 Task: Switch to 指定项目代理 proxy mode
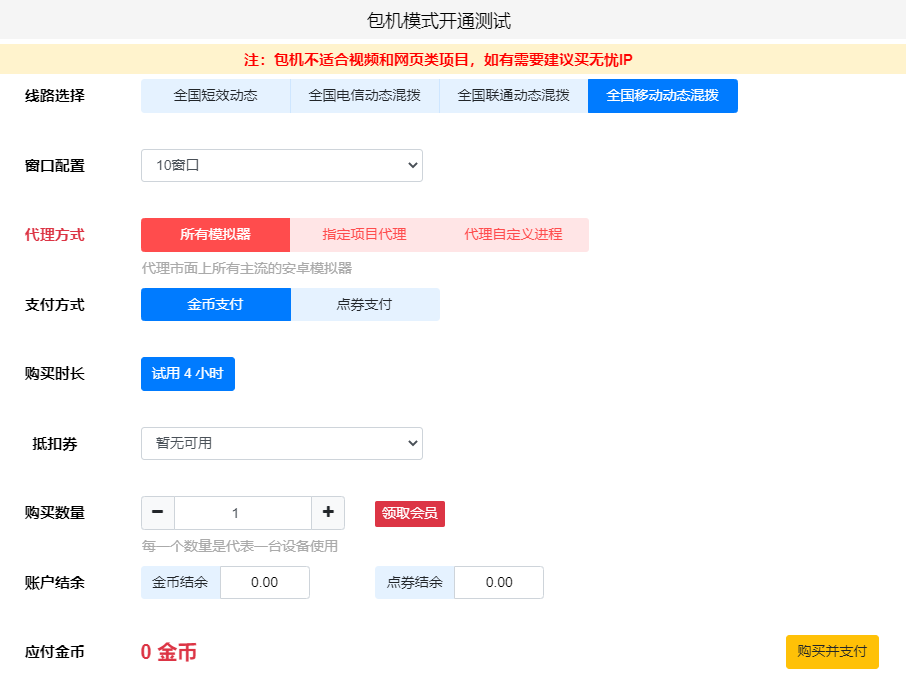pos(364,235)
